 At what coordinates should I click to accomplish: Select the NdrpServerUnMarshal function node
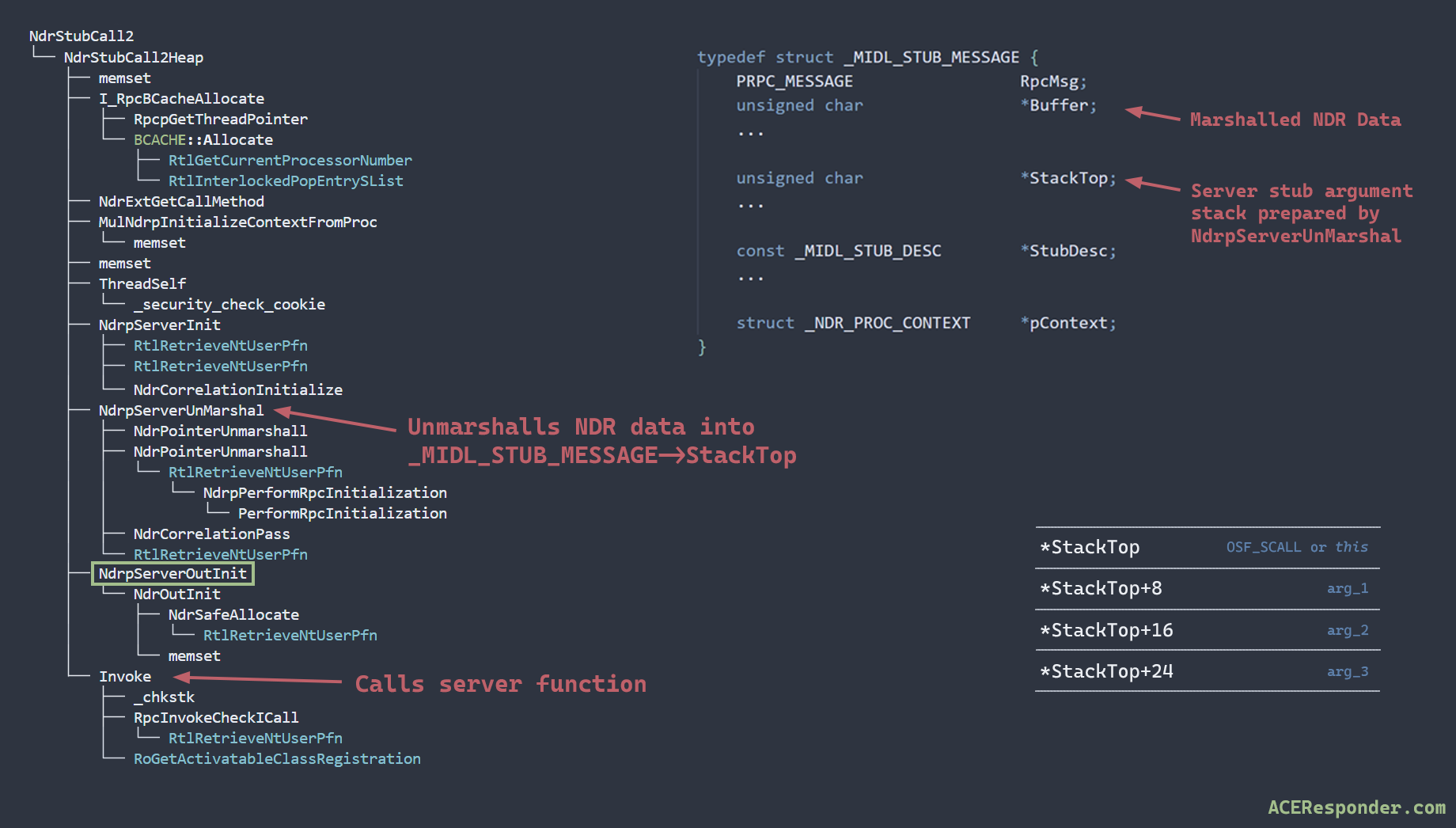point(181,411)
